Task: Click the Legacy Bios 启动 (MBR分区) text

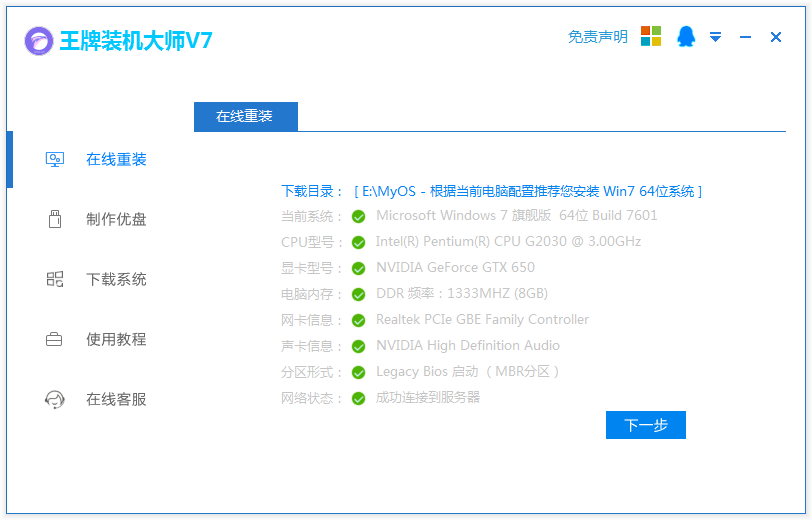Action: tap(468, 371)
